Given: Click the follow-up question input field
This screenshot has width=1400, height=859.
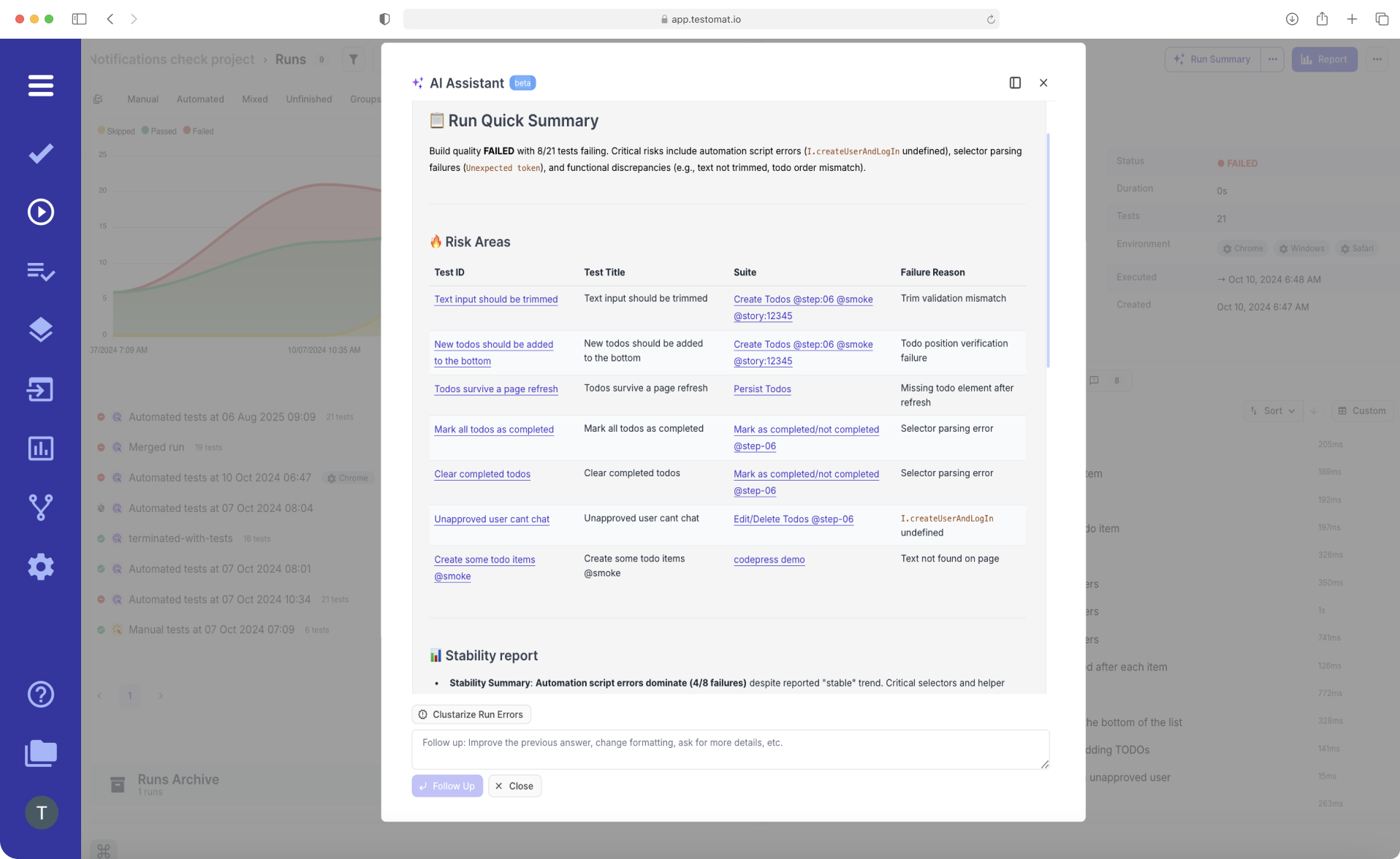Looking at the screenshot, I should click(730, 749).
